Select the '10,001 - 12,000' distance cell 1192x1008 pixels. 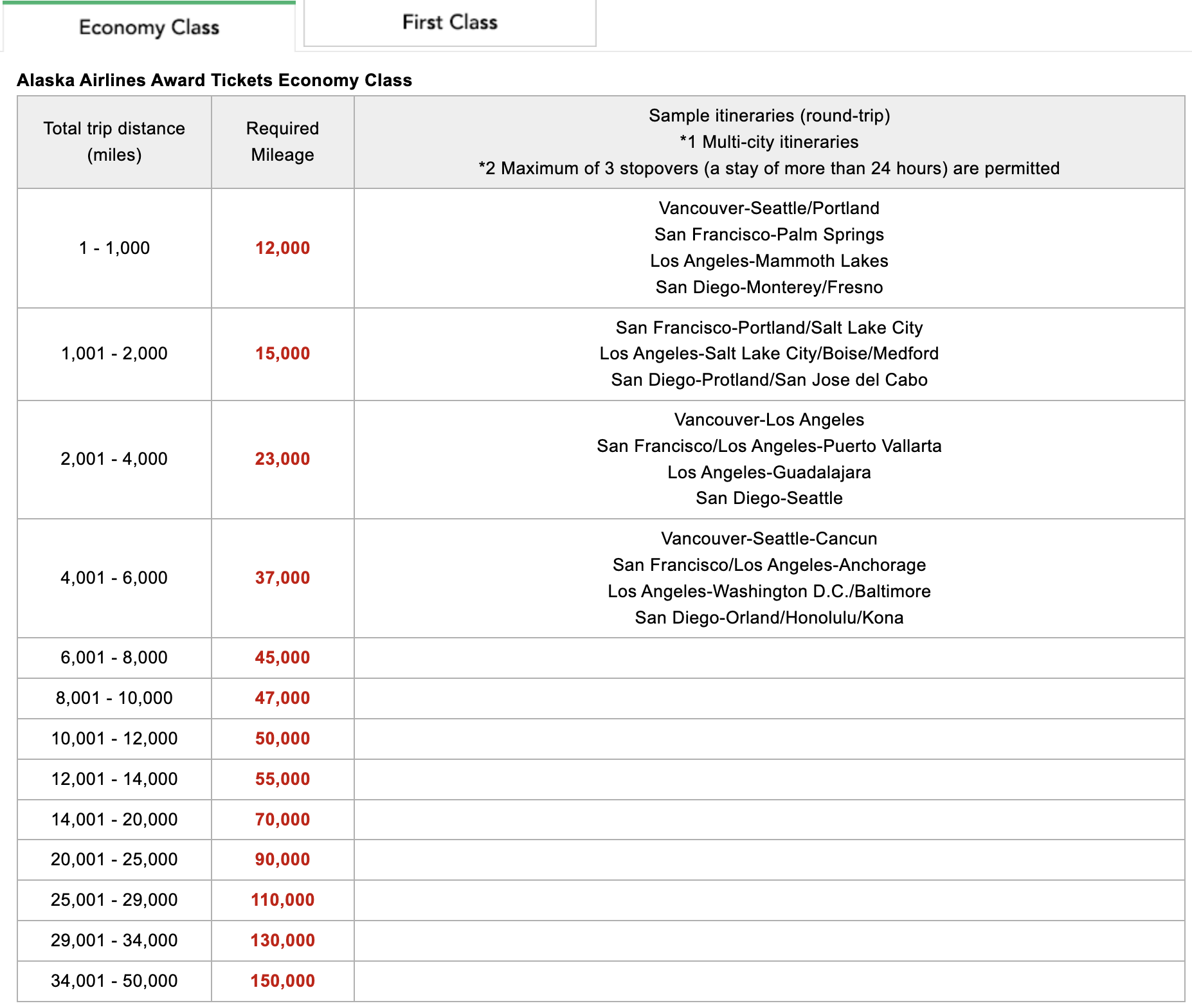click(x=114, y=739)
